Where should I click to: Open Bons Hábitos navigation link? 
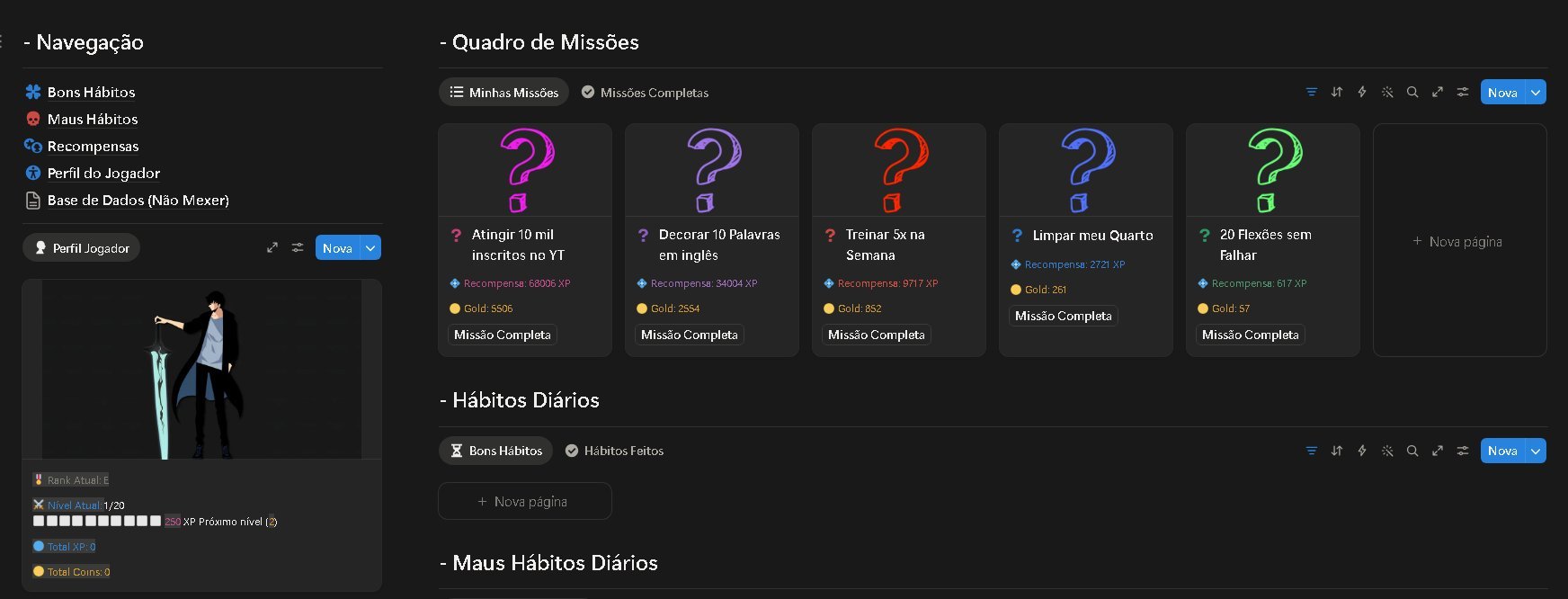tap(91, 92)
